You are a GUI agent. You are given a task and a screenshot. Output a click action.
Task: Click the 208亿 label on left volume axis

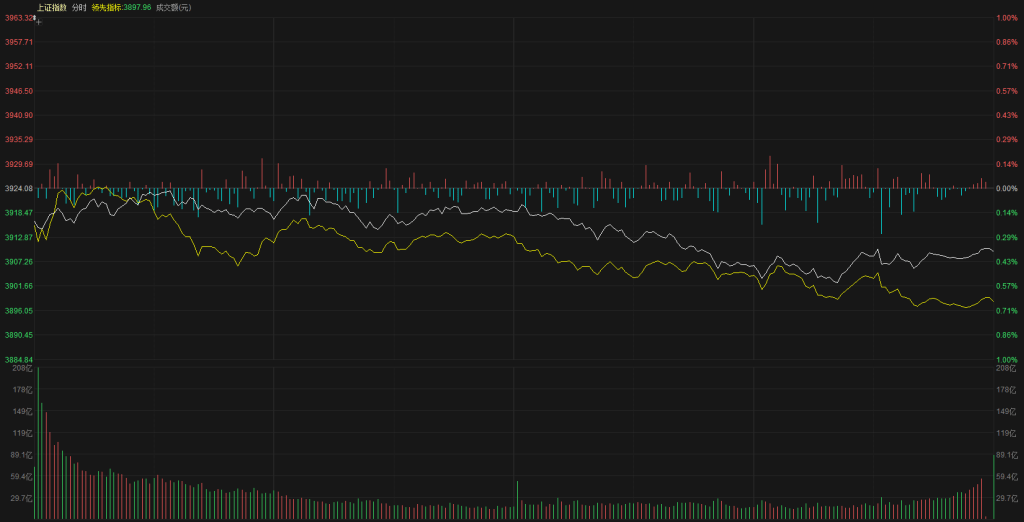point(22,368)
